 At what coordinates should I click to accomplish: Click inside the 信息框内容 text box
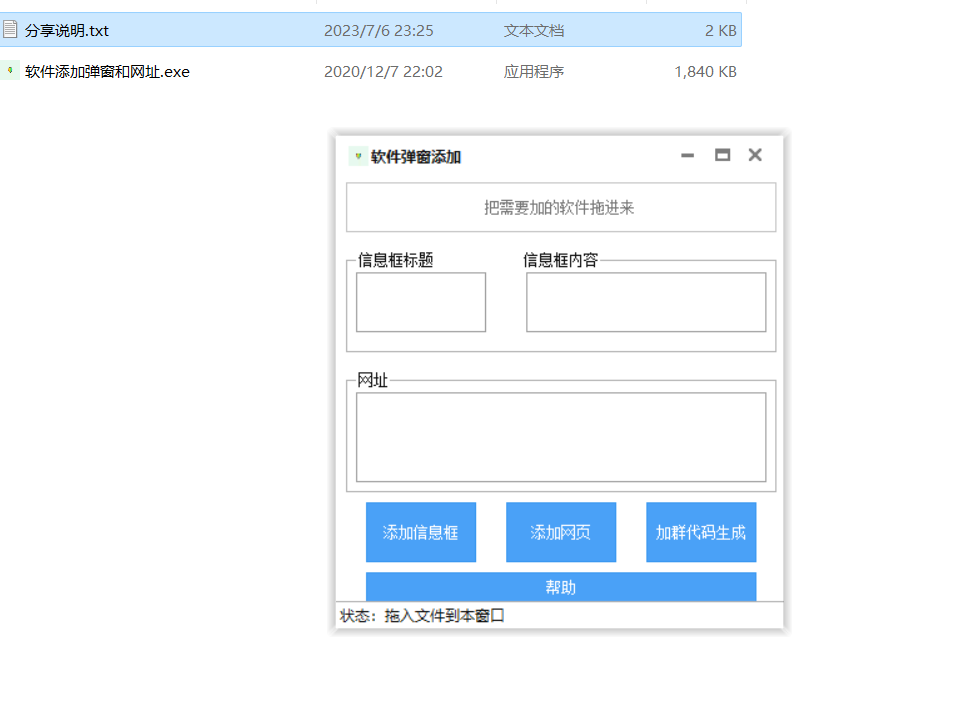[x=645, y=302]
